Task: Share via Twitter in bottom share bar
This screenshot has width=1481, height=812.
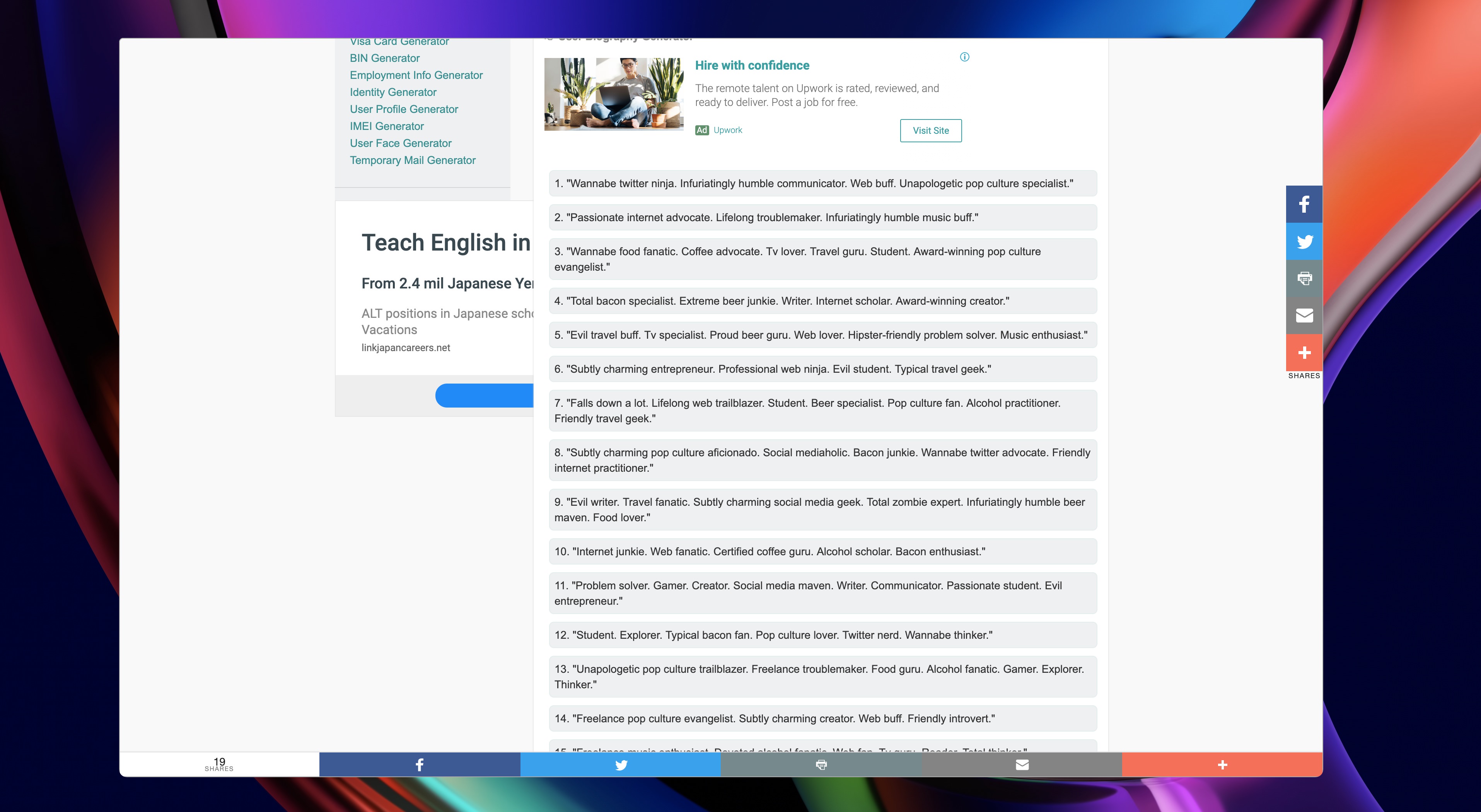Action: (620, 764)
